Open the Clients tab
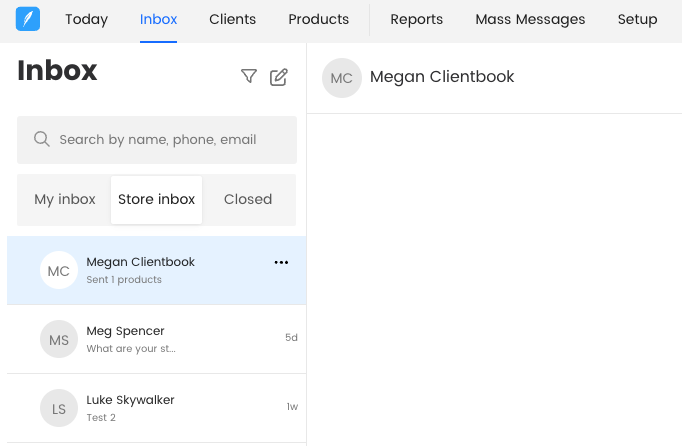The image size is (682, 446). click(232, 19)
